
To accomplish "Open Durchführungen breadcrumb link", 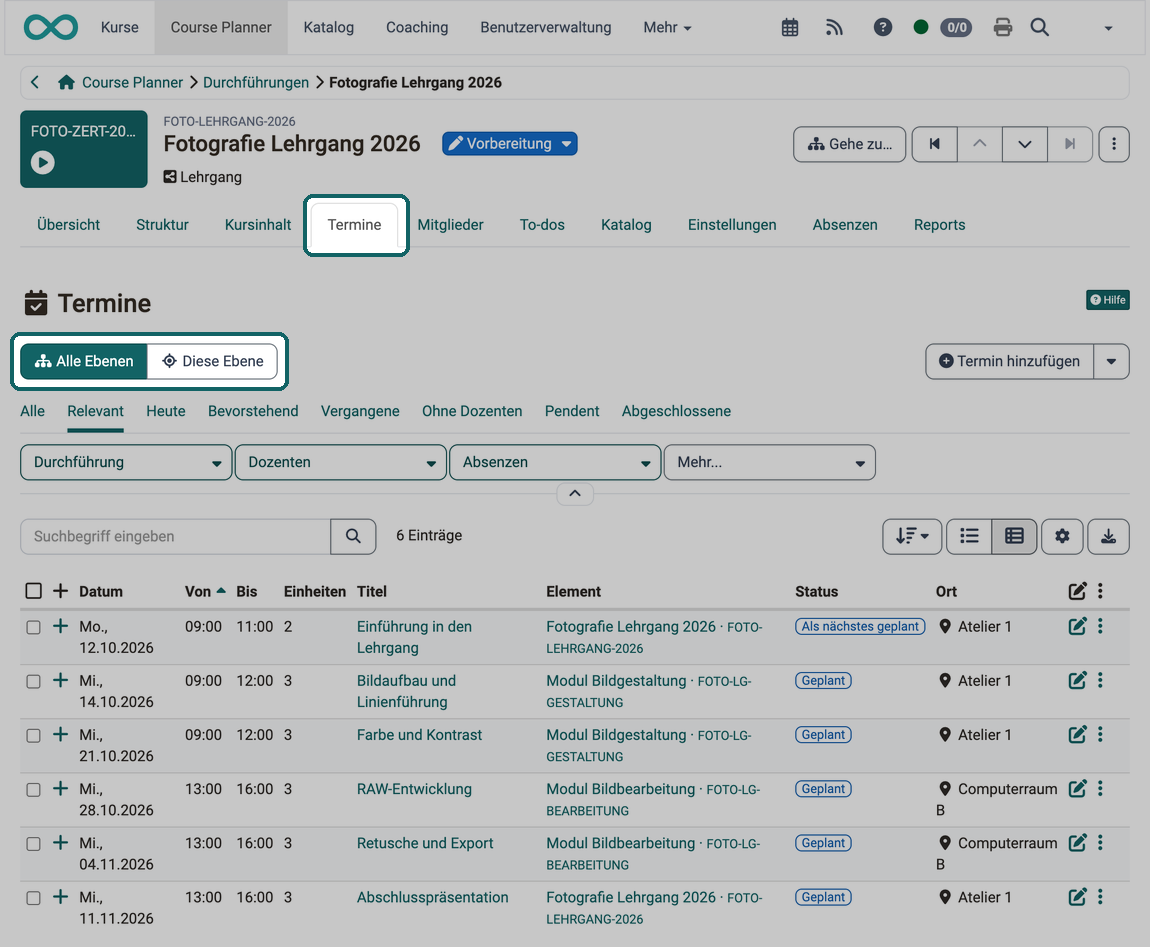I will [x=256, y=82].
